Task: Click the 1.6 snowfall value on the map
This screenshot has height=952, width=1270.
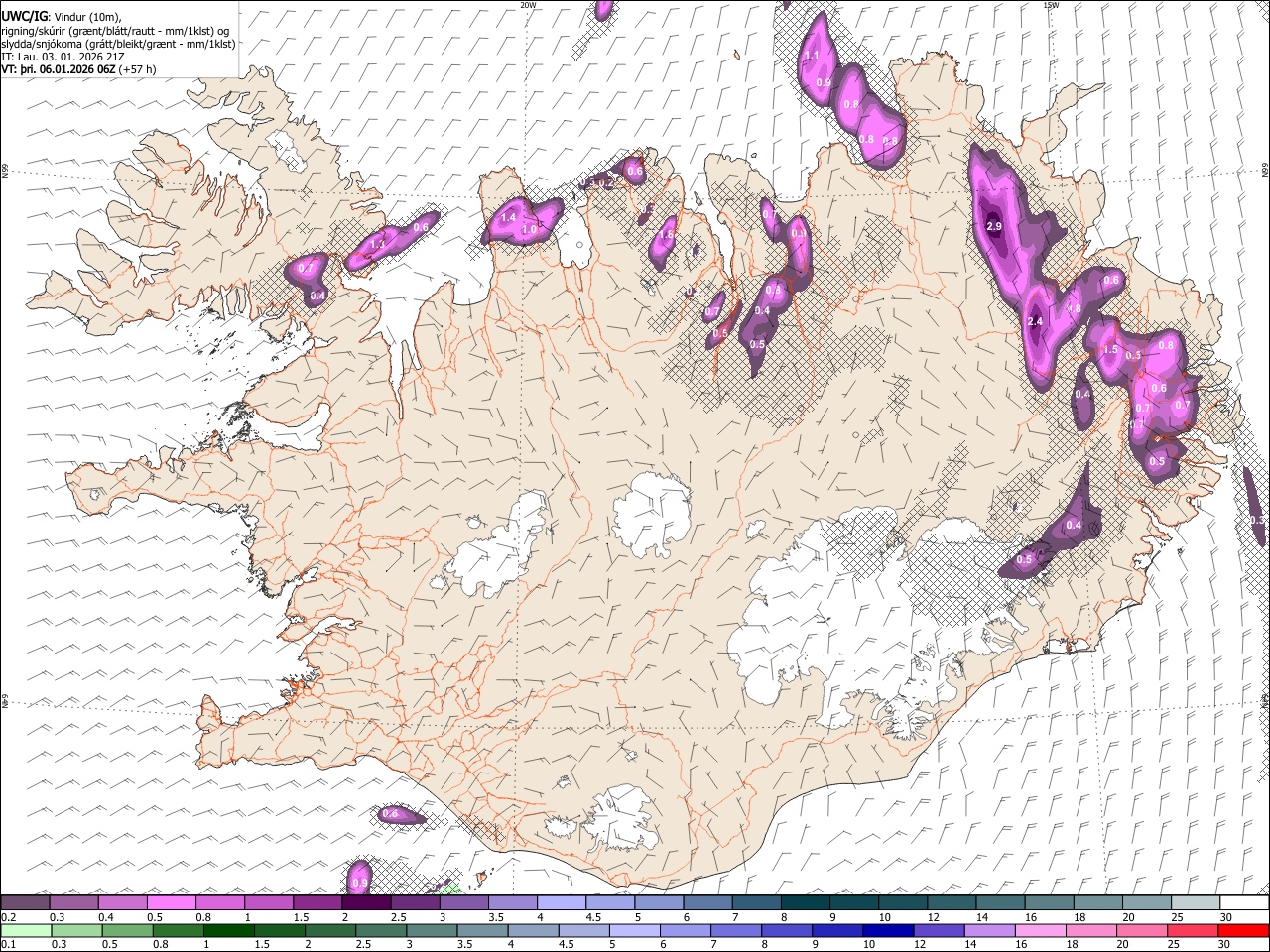Action: [x=668, y=235]
